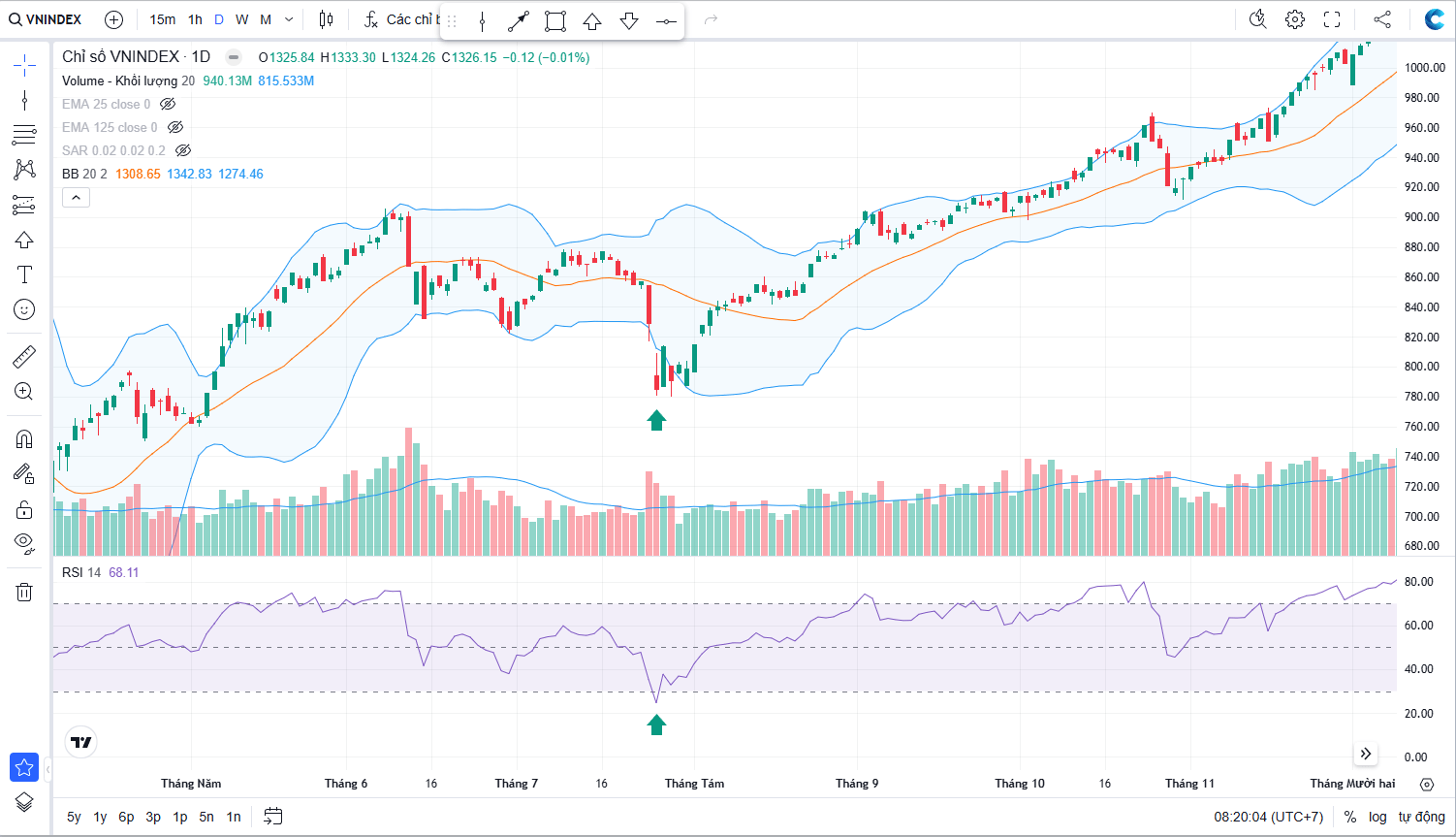Show the EMA 125 indicator

pyautogui.click(x=175, y=127)
